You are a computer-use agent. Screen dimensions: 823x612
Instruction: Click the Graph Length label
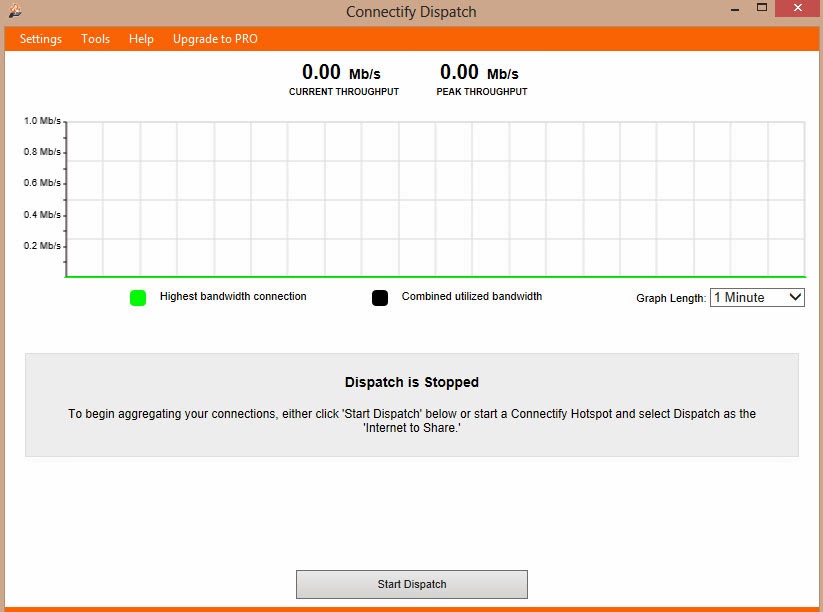(672, 297)
